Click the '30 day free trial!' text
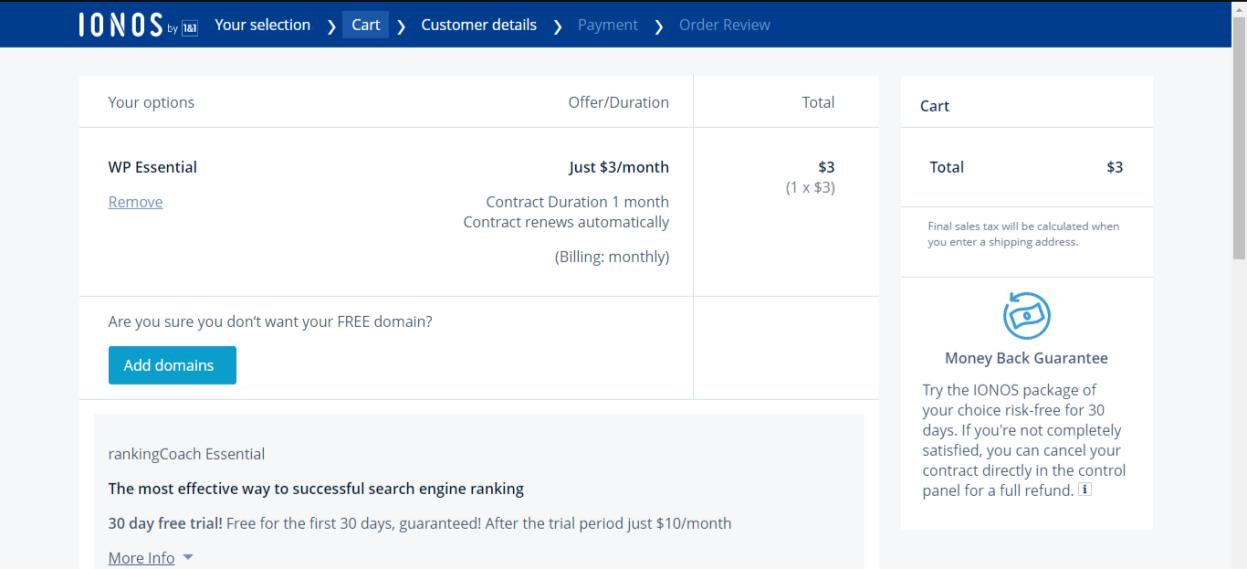The width and height of the screenshot is (1247, 569). click(x=165, y=523)
